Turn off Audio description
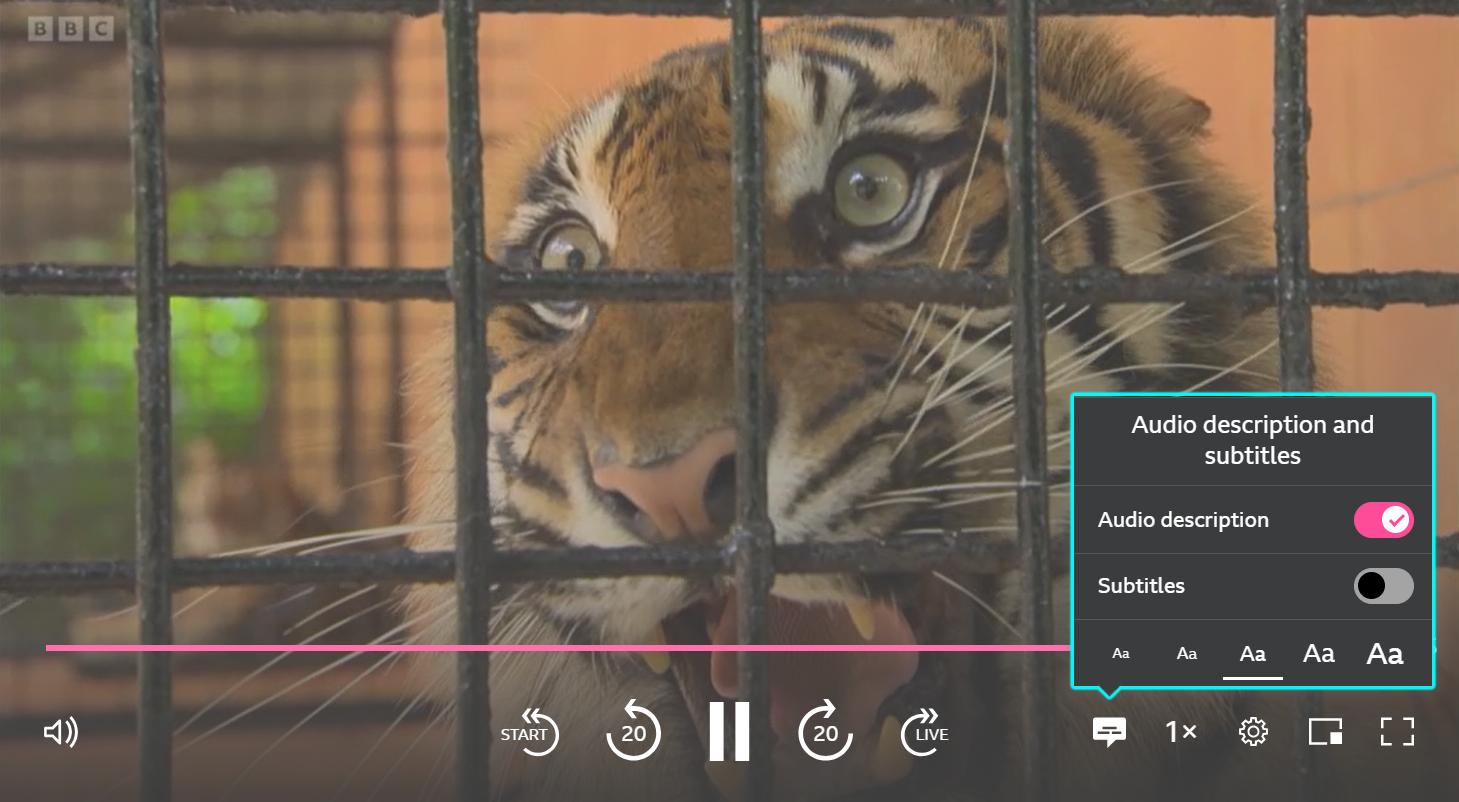The height and width of the screenshot is (802, 1459). (x=1384, y=520)
